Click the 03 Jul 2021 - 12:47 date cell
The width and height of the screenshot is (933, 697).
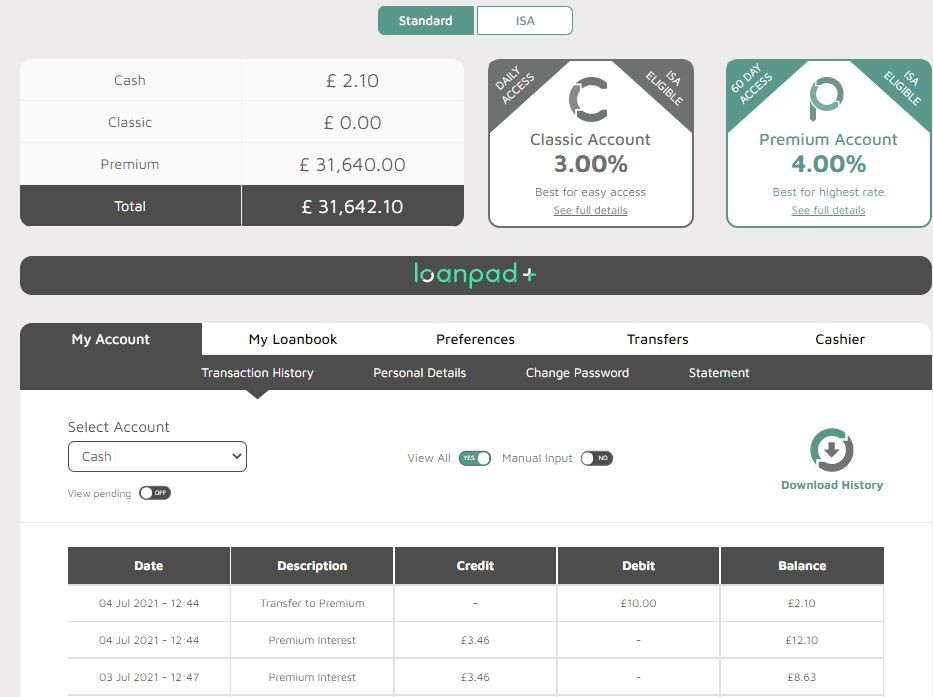[x=149, y=677]
